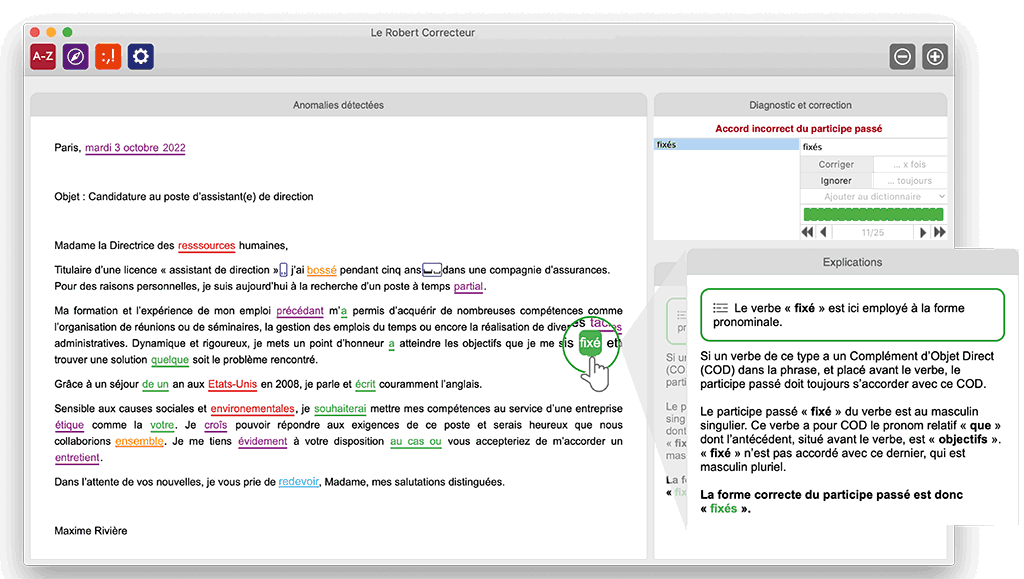Image resolution: width=1024 pixels, height=579 pixels.
Task: Click the purple-underlined word 'entretient'
Action: (77, 458)
